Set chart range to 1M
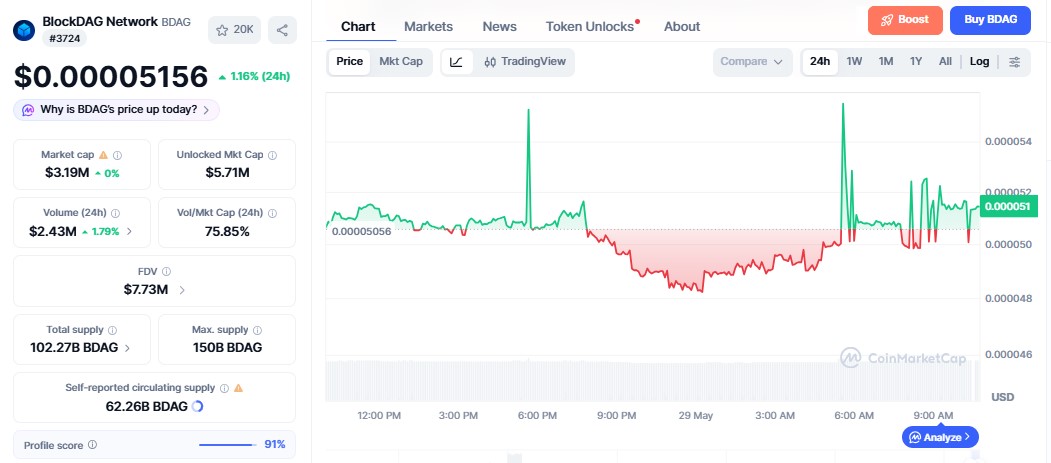1051x463 pixels. tap(886, 62)
